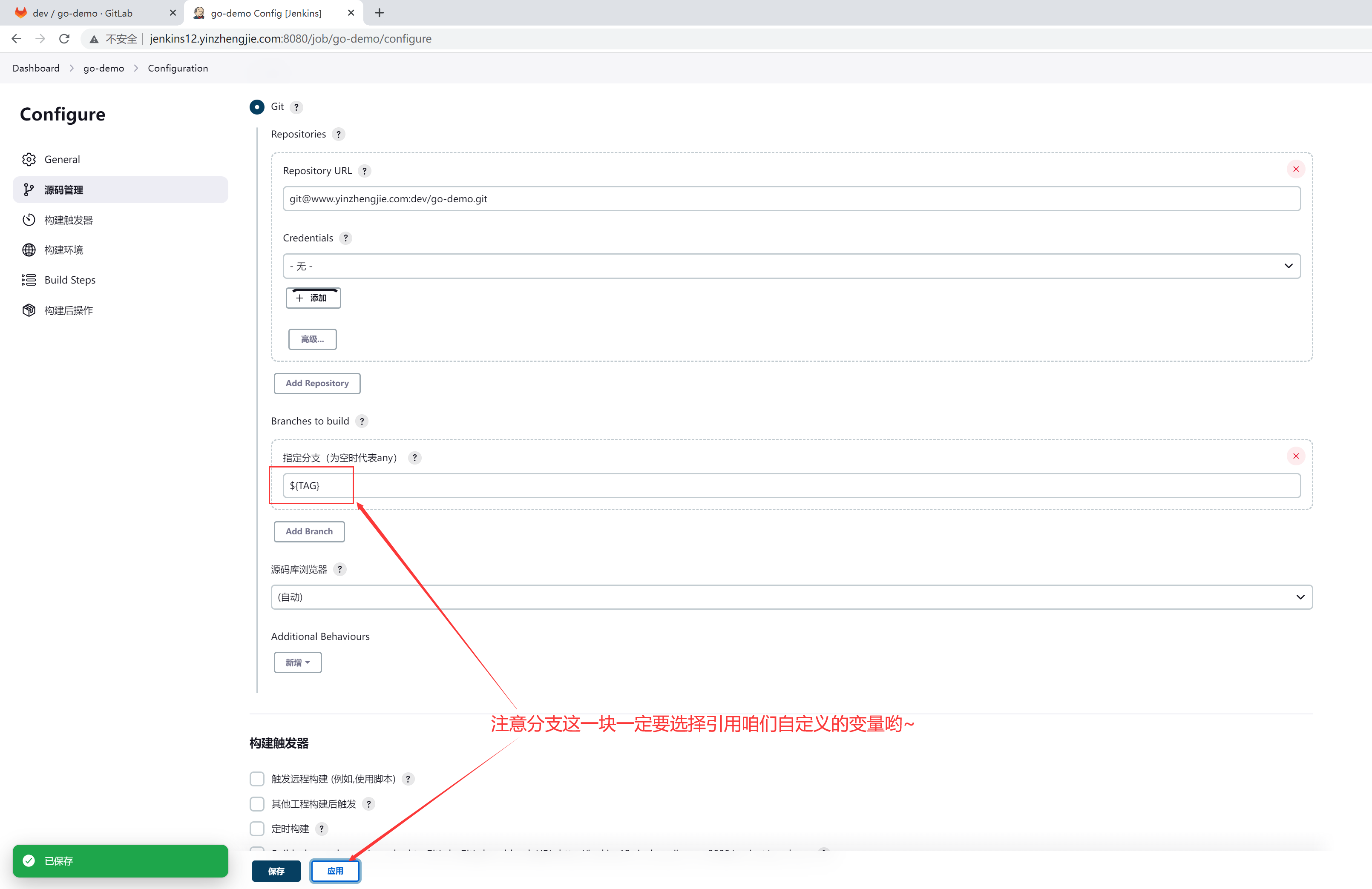Open help for Repository URL
Image resolution: width=1372 pixels, height=889 pixels.
(364, 171)
